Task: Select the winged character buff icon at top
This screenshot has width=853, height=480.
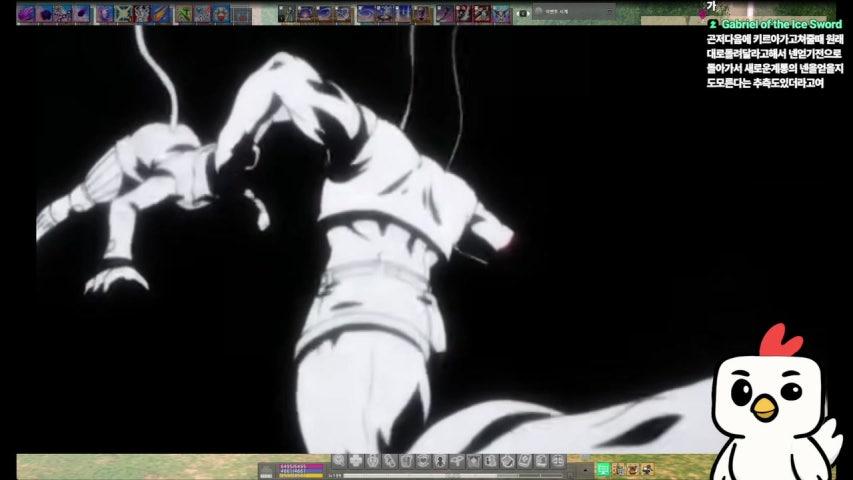Action: tap(502, 14)
